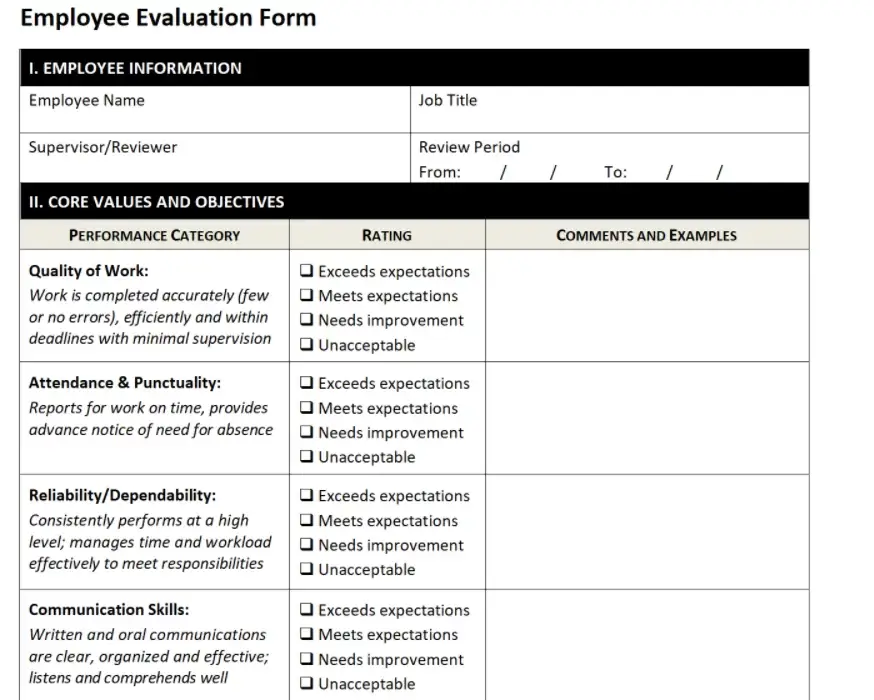
Task: Check Exceeds expectations for Quality of Work
Action: (x=307, y=271)
